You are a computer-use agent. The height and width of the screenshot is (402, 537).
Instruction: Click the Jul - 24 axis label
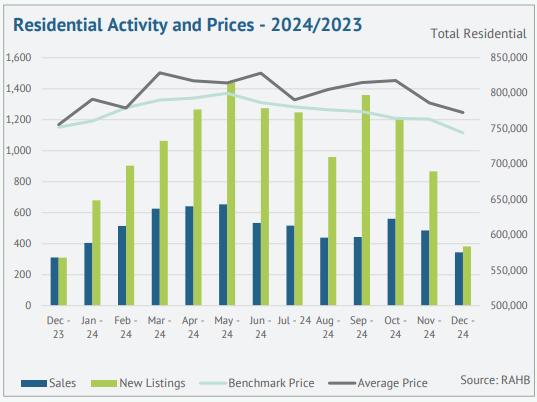(294, 321)
